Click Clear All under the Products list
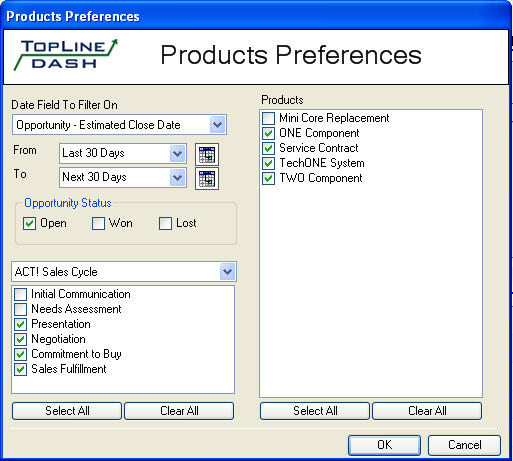Image resolution: width=513 pixels, height=461 pixels. [x=427, y=411]
